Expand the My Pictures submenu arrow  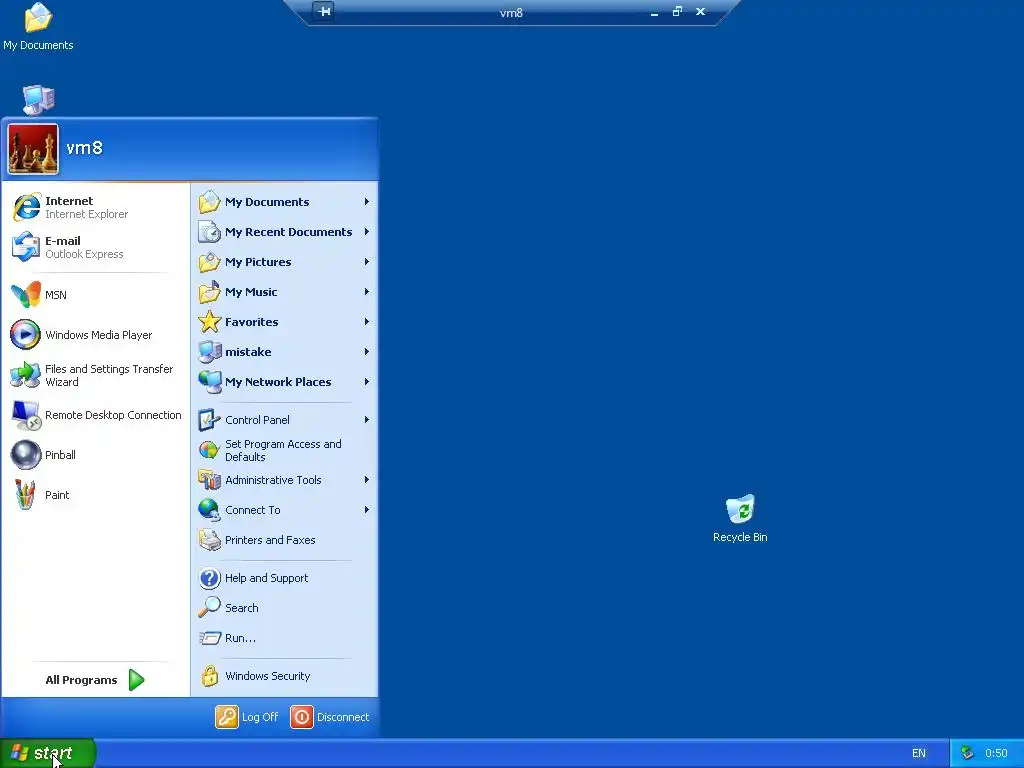coord(366,262)
